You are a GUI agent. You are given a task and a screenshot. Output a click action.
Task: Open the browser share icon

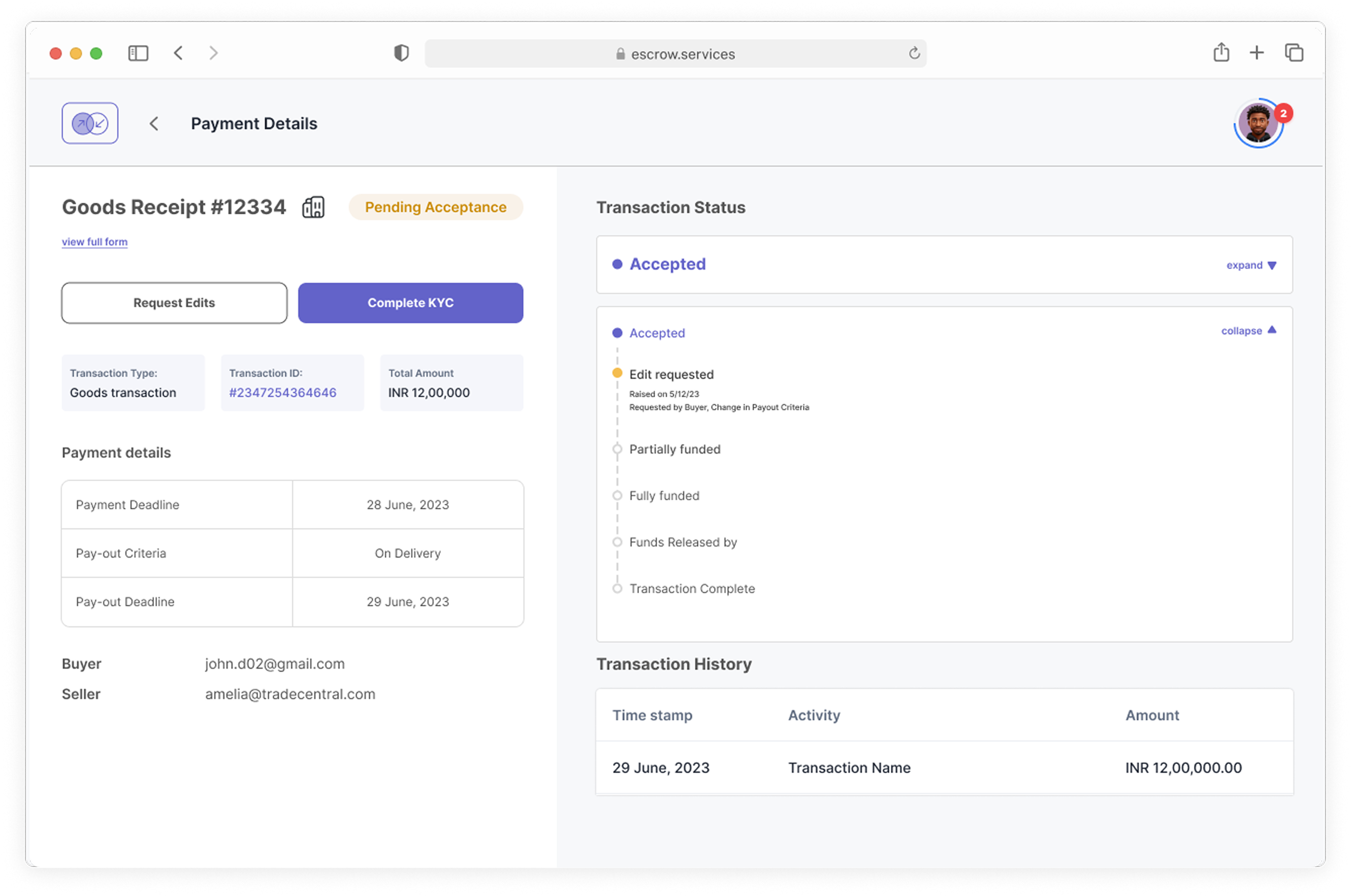[x=1221, y=53]
